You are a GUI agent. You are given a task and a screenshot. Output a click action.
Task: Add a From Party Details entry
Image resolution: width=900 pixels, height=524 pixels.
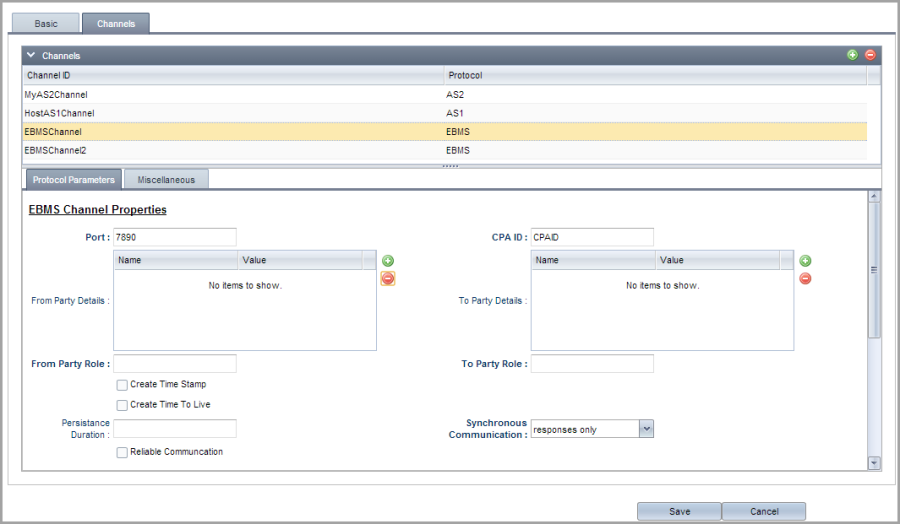pos(388,261)
